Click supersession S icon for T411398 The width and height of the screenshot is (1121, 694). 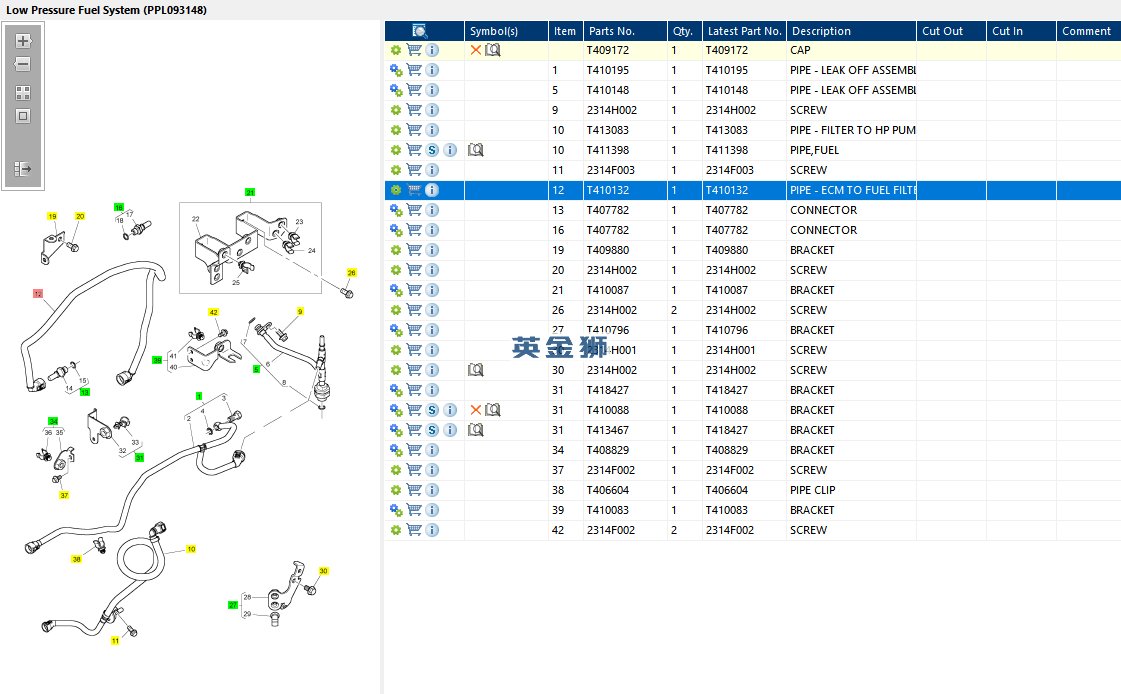[x=432, y=150]
